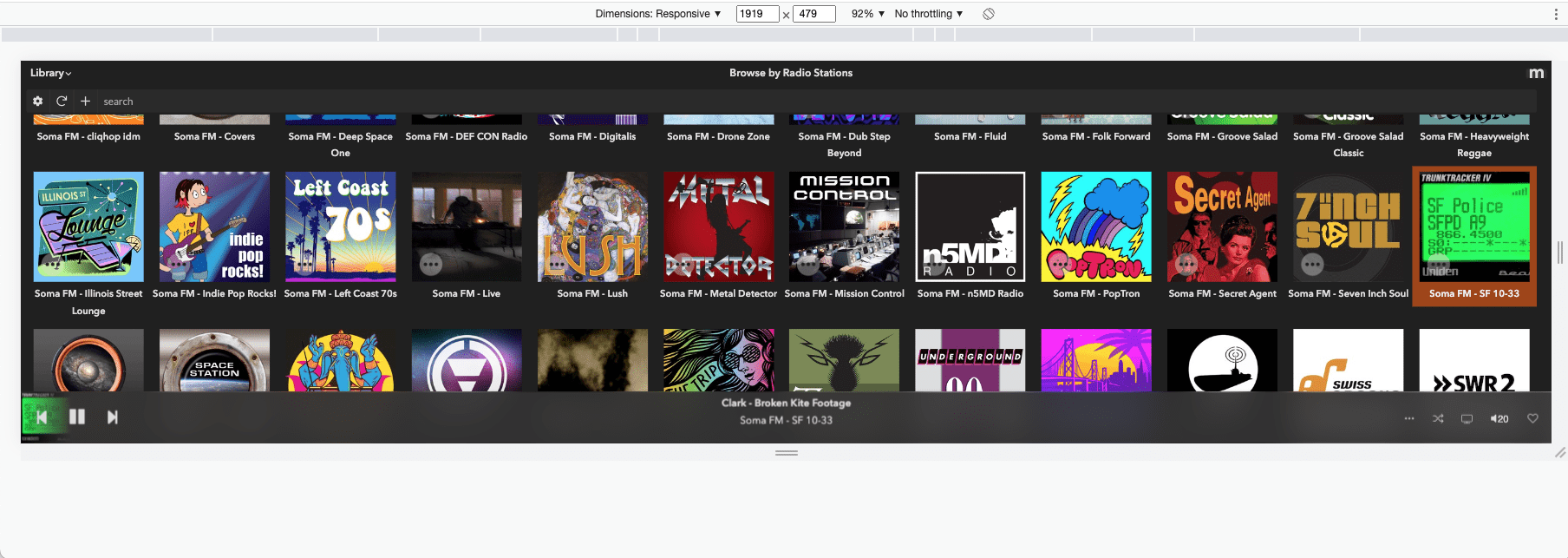This screenshot has width=1568, height=558.
Task: Open the No throttling dropdown
Action: 929,14
